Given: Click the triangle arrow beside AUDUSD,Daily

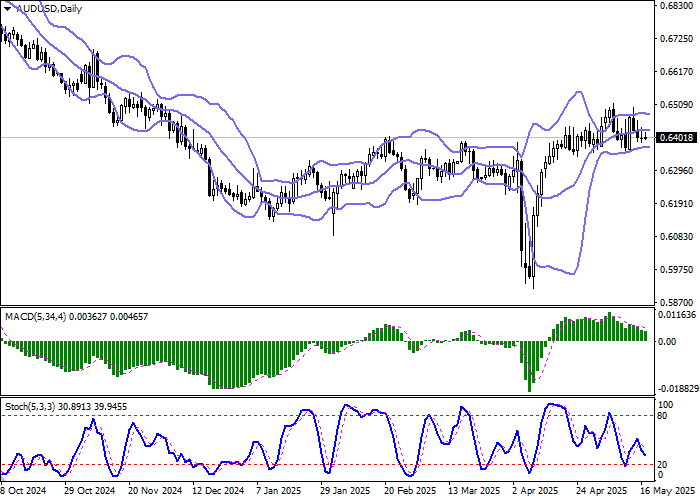Looking at the screenshot, I should coord(8,8).
